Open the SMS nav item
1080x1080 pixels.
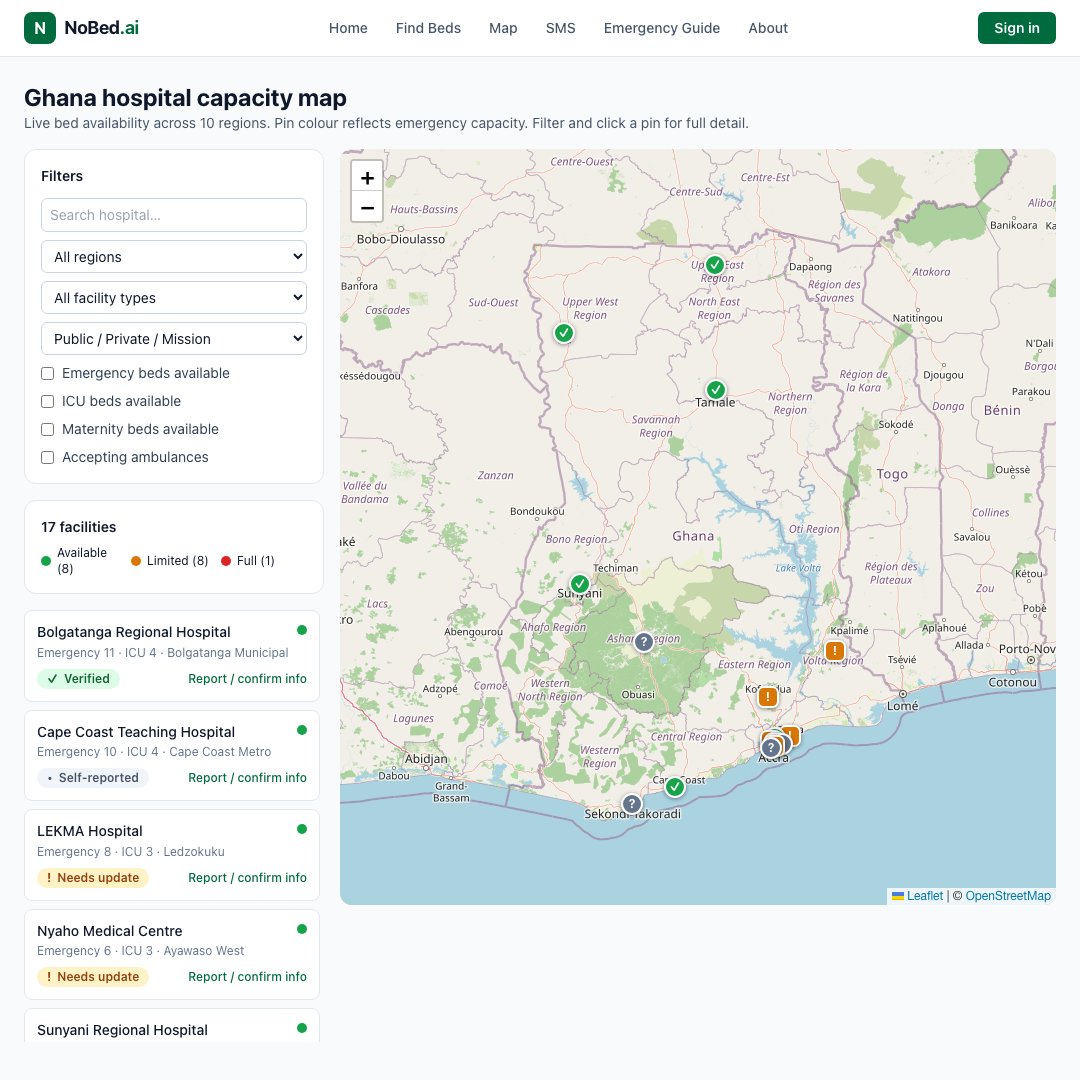point(561,28)
